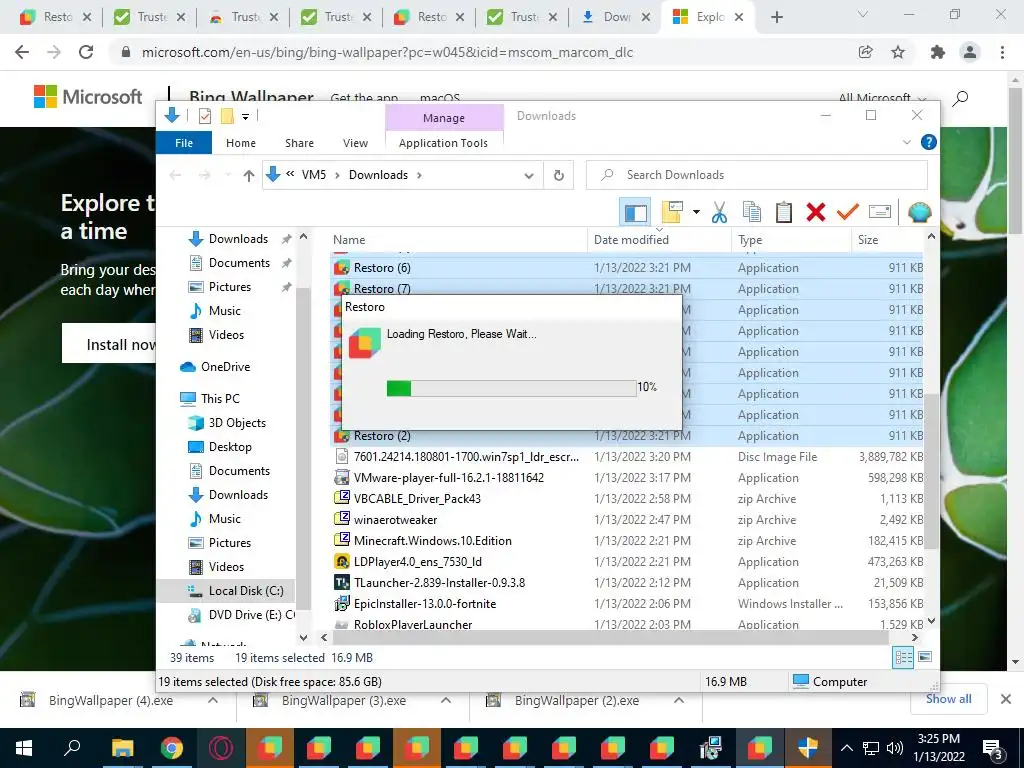Select 3D Objects in navigation pane
The image size is (1024, 768).
(227, 423)
